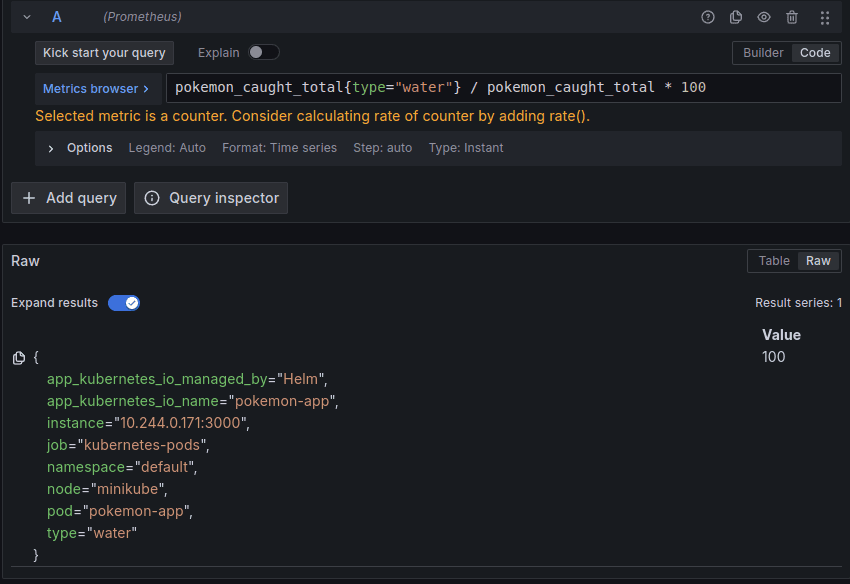Click the Format: Time series option text
Screen dimensions: 850x584
[279, 148]
